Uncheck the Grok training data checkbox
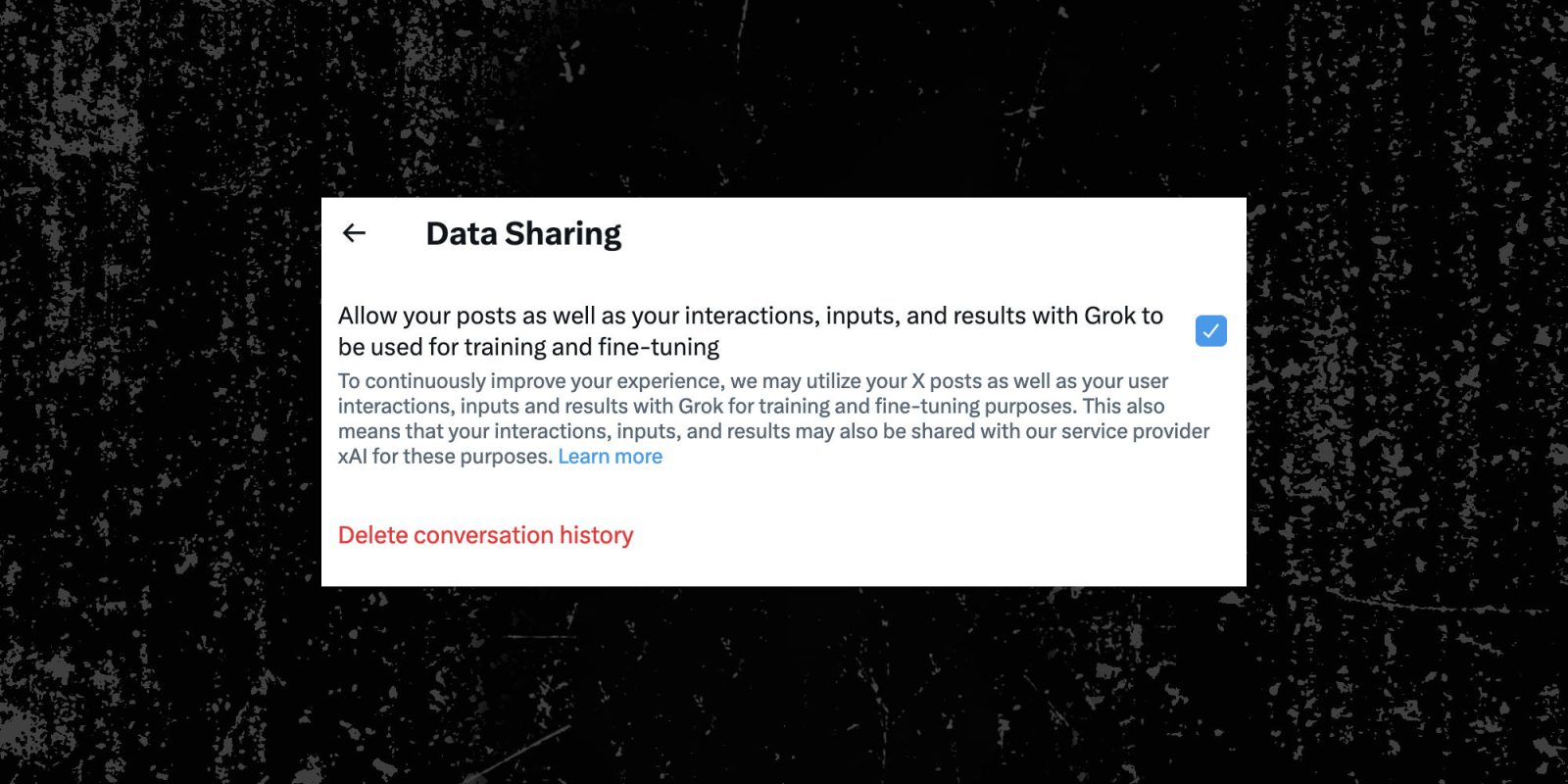The height and width of the screenshot is (784, 1568). click(1210, 331)
